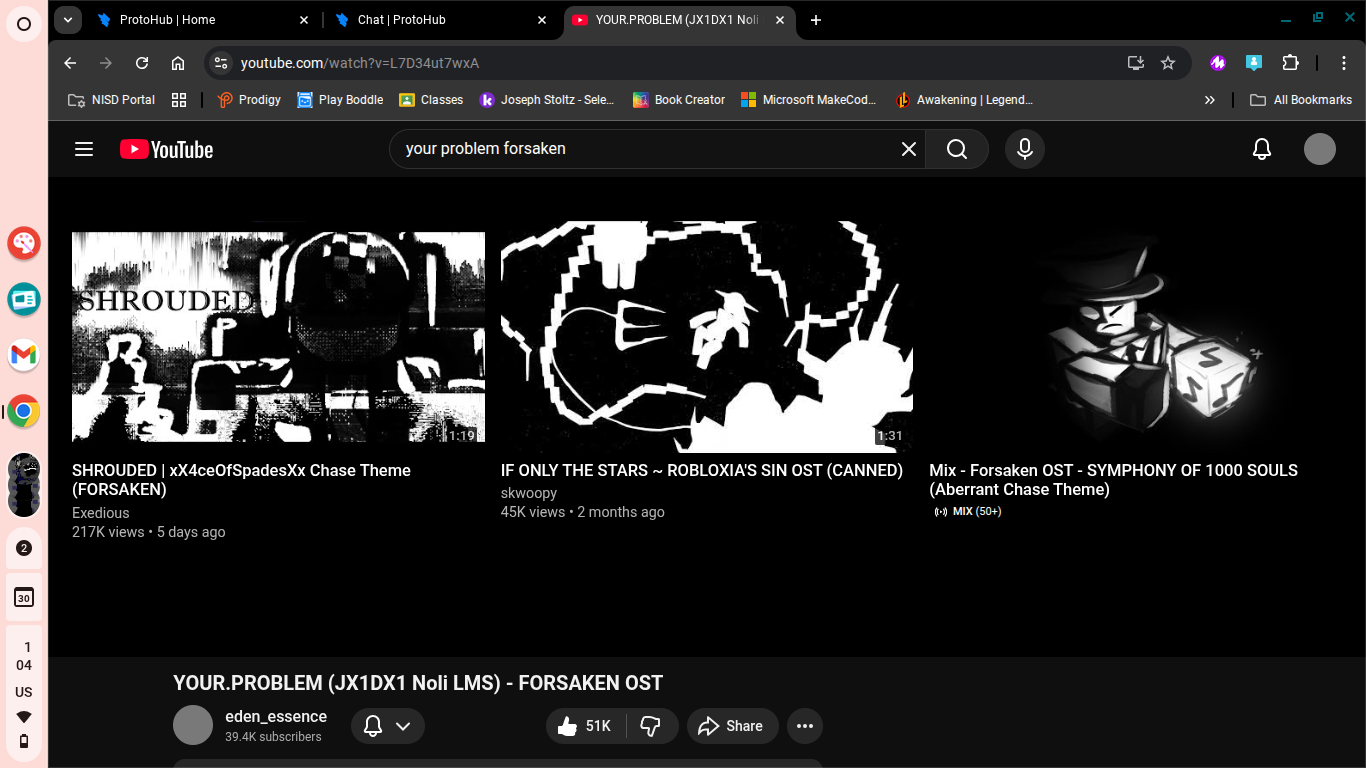Open browser extensions puzzle icon
This screenshot has width=1366, height=768.
click(x=1291, y=62)
